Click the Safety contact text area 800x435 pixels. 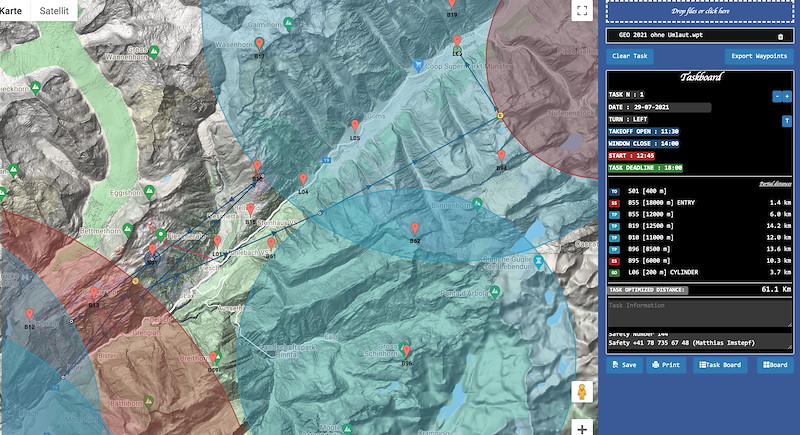(700, 340)
